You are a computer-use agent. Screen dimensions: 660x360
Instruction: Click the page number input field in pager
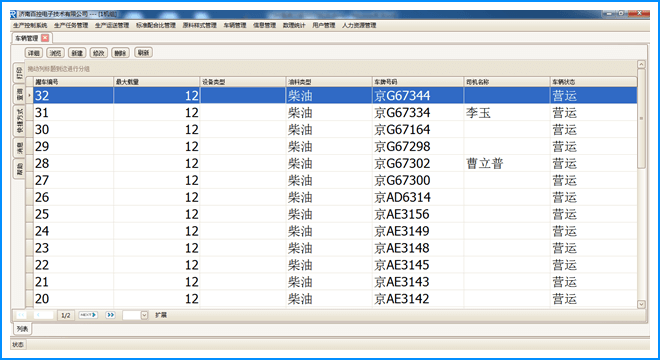coord(132,315)
